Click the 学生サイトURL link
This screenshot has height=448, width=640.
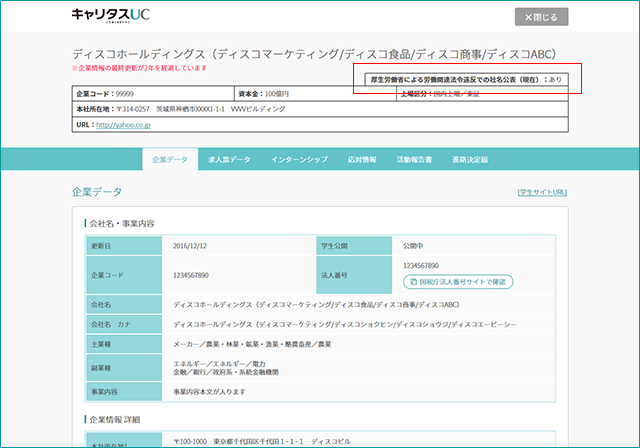click(x=542, y=192)
